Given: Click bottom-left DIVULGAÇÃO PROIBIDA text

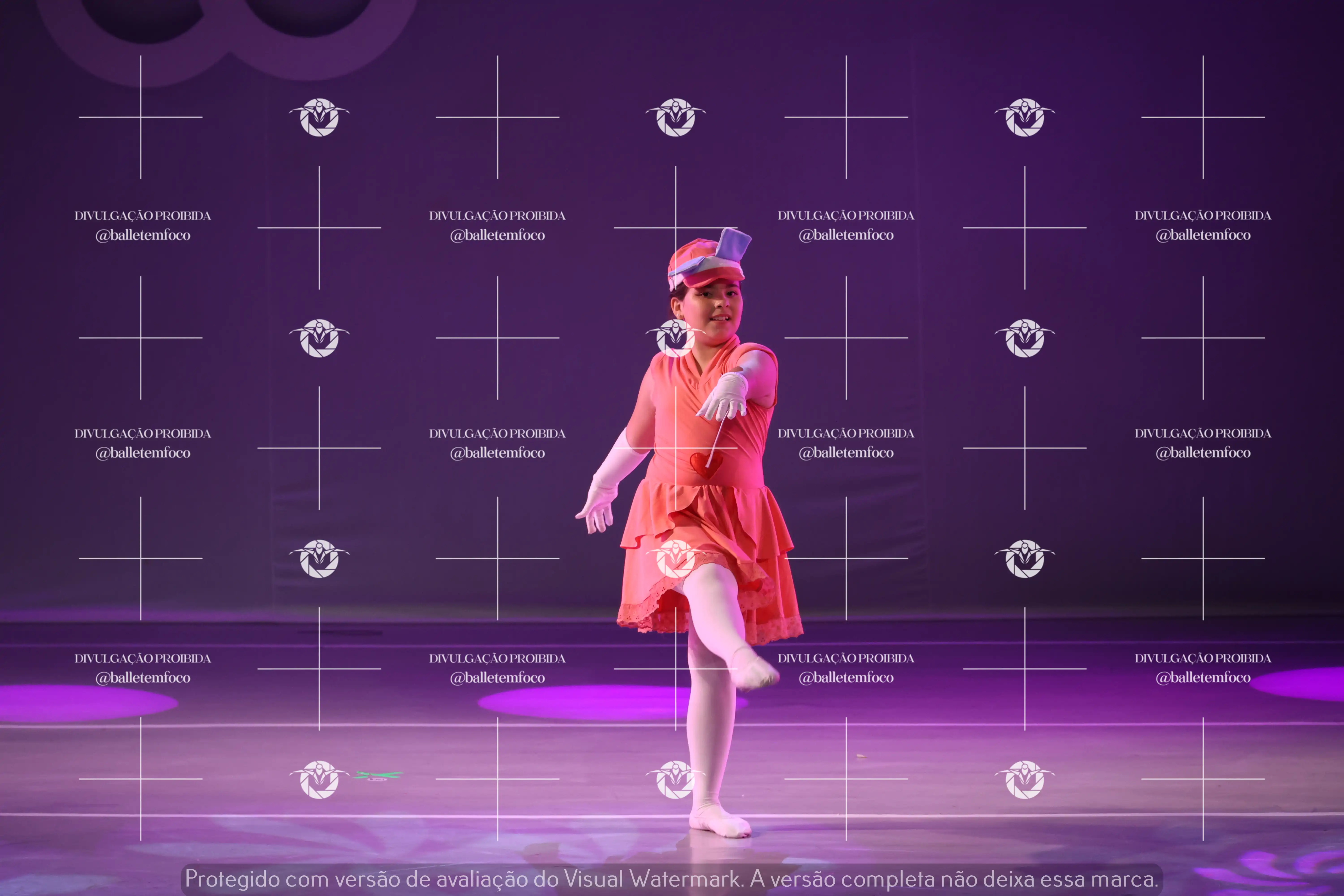Looking at the screenshot, I should (143, 658).
